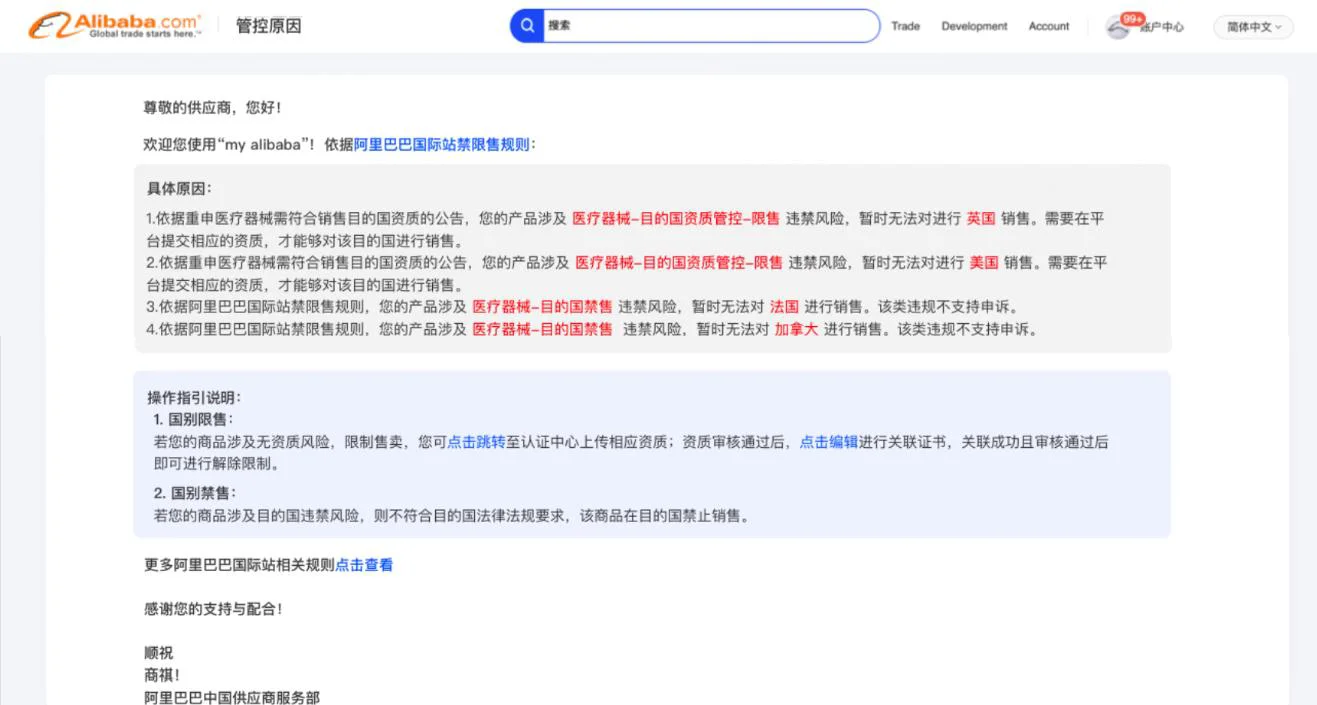The height and width of the screenshot is (705, 1317).
Task: Go to 账户中心 account center
Action: tap(1163, 27)
